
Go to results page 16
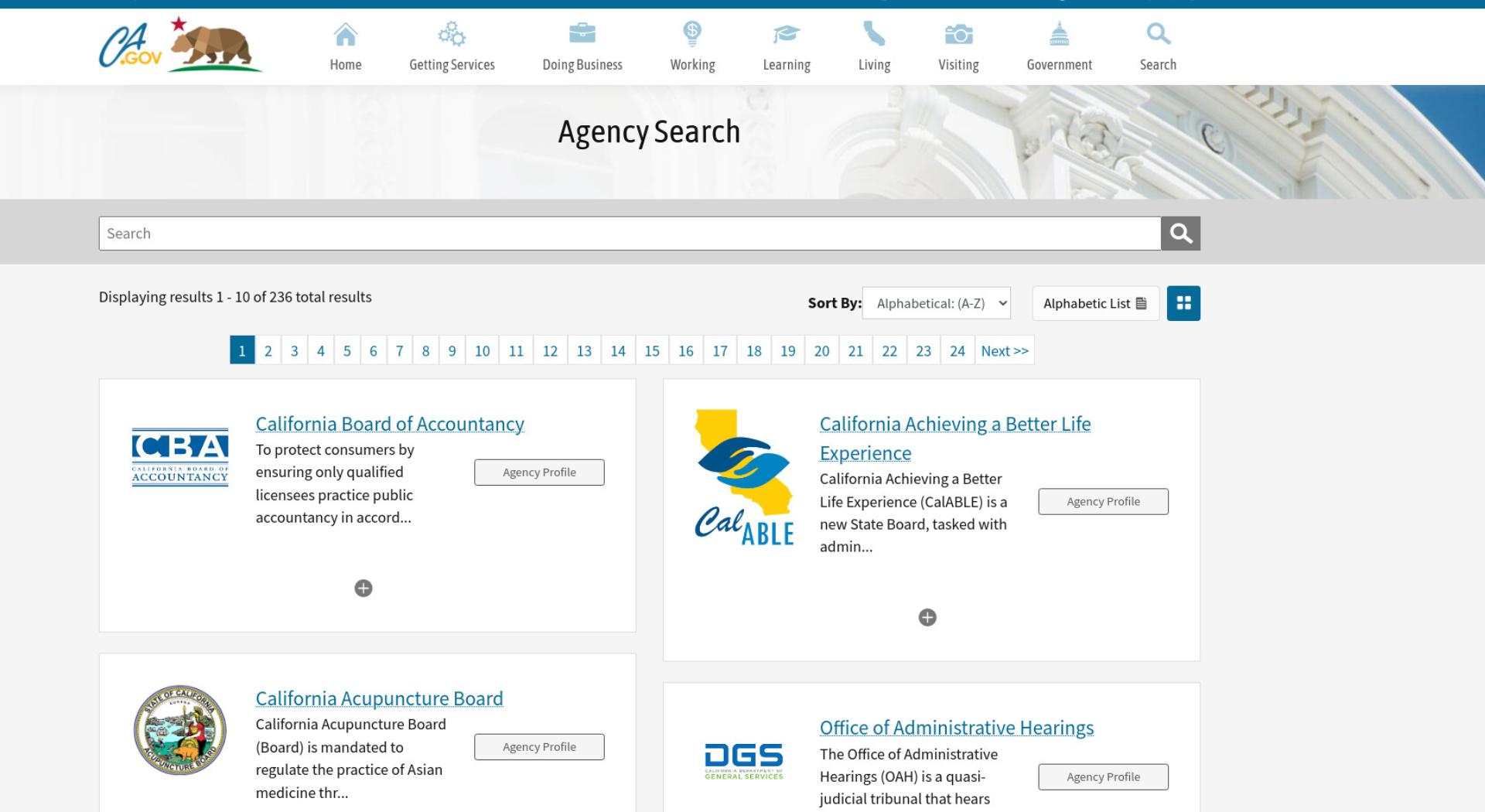click(686, 350)
